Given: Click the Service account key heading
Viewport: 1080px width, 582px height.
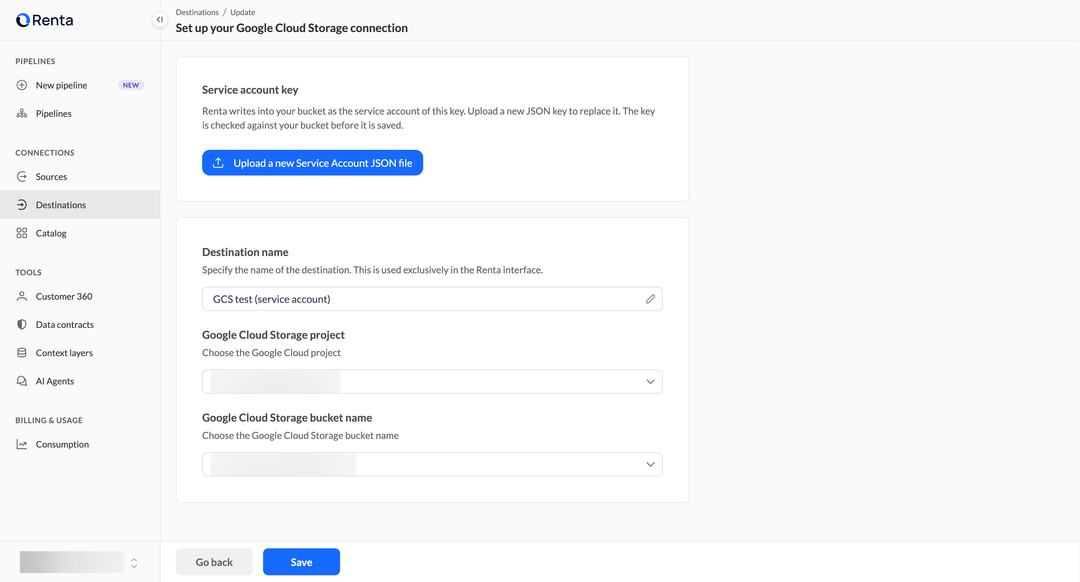Looking at the screenshot, I should (250, 90).
